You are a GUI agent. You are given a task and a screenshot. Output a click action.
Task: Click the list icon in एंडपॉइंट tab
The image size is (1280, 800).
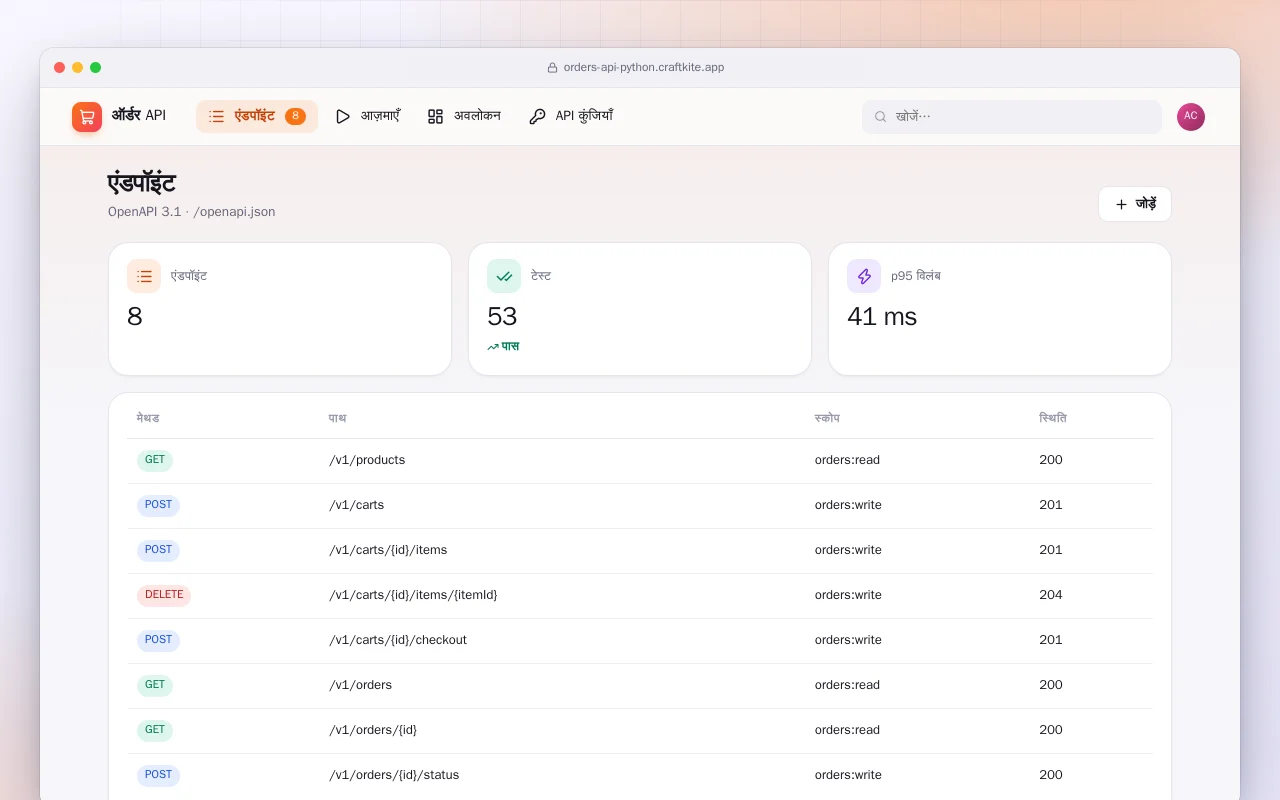point(216,116)
